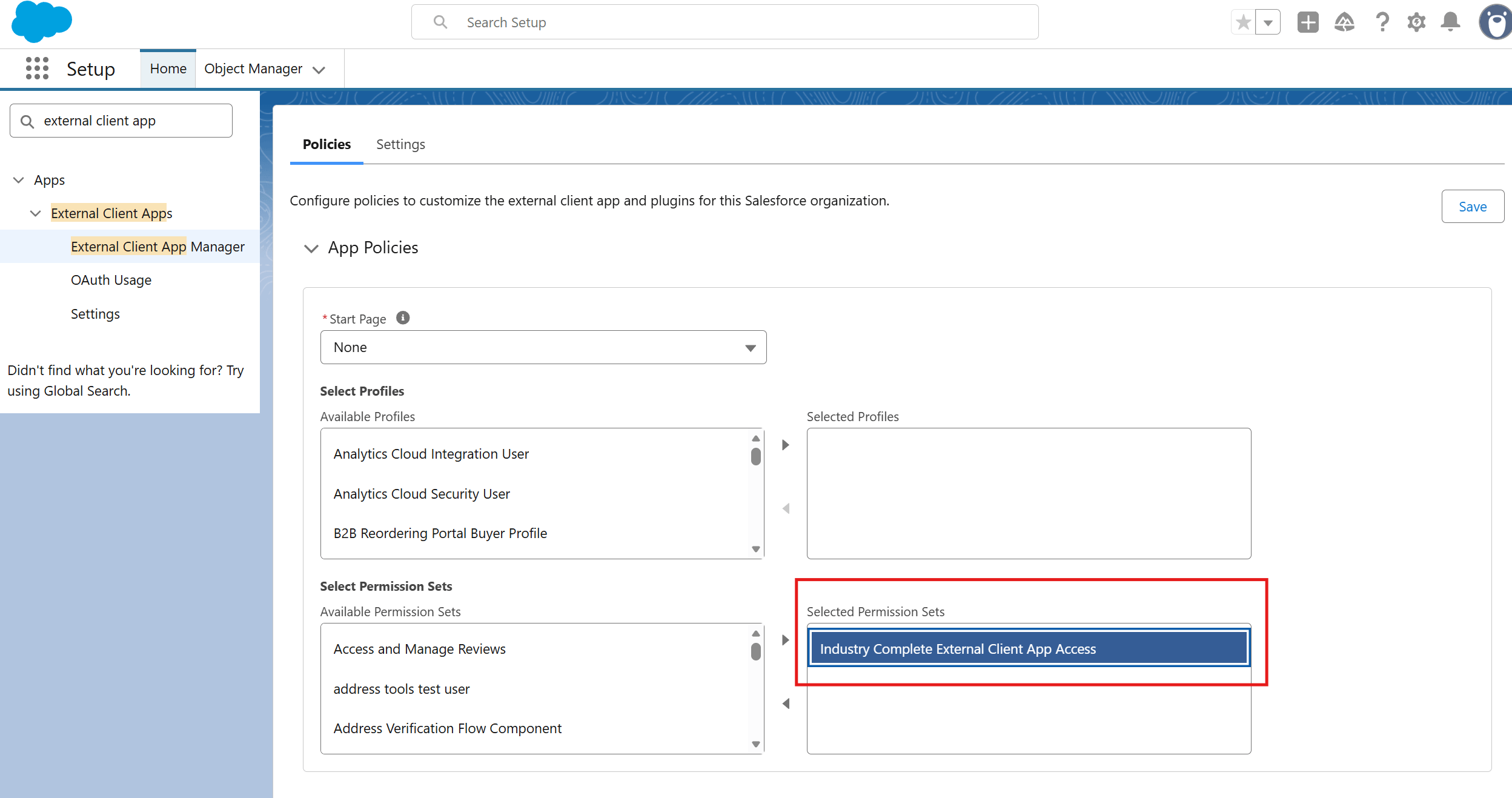Screen dimensions: 1512x798
Task: Collapse the App Policies section
Action: pyautogui.click(x=311, y=248)
